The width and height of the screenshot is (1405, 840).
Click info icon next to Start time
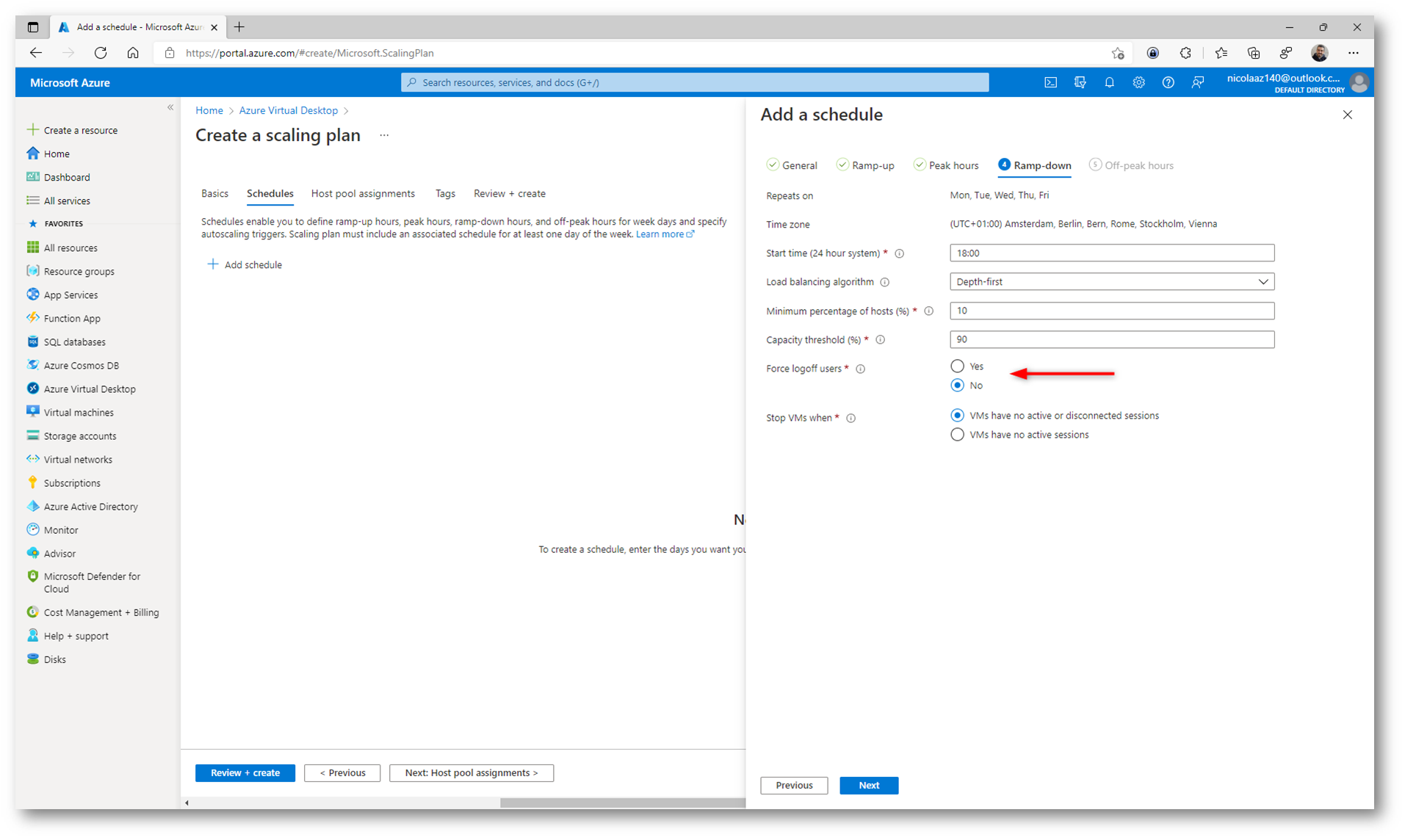coord(900,253)
